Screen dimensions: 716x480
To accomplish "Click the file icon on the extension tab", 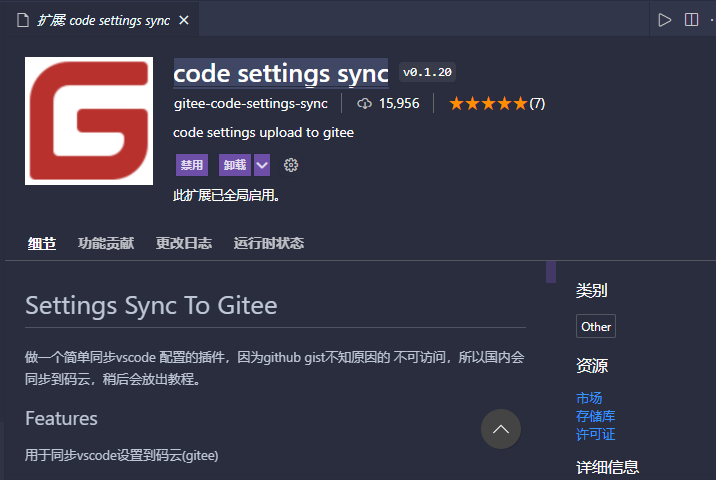I will coord(22,20).
